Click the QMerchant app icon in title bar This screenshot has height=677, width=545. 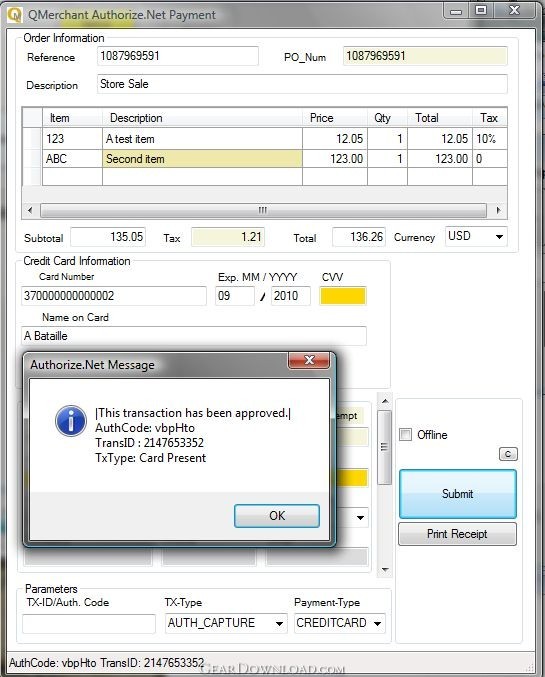tap(14, 15)
